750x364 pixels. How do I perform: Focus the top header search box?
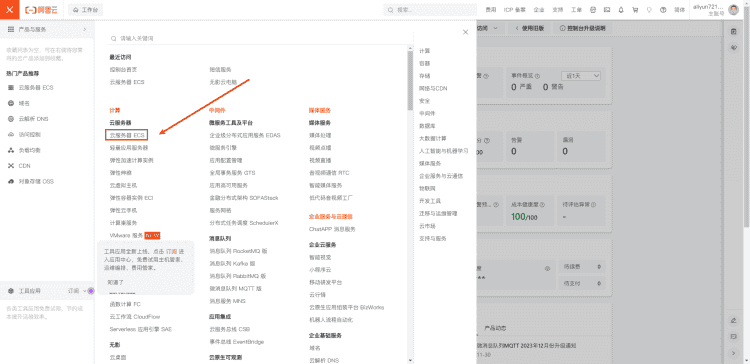pos(430,10)
